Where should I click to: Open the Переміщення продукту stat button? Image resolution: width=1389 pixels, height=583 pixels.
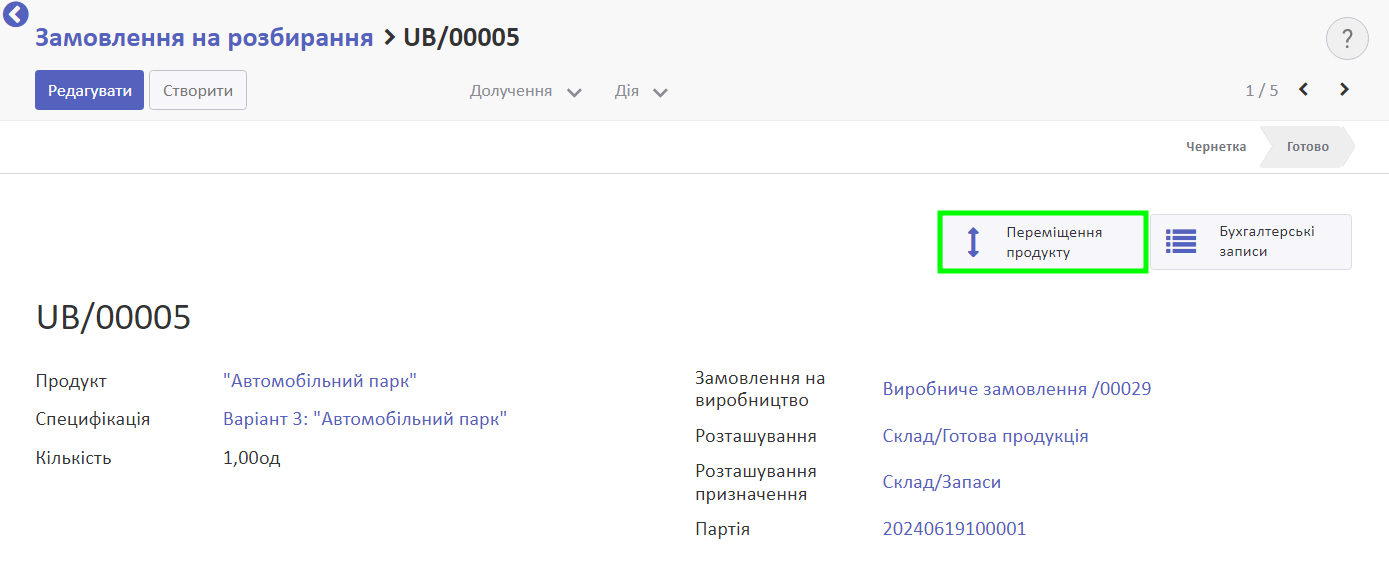tap(1043, 242)
